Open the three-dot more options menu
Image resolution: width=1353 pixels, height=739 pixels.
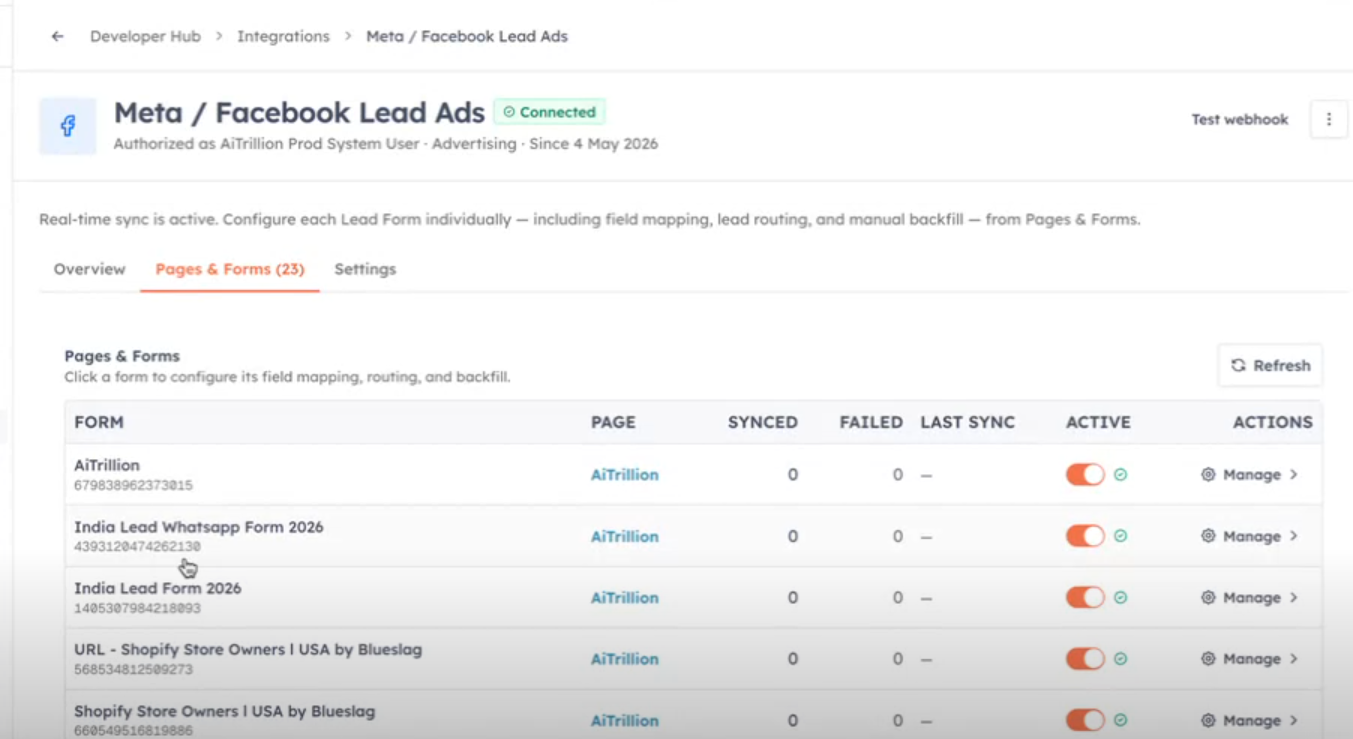point(1329,119)
